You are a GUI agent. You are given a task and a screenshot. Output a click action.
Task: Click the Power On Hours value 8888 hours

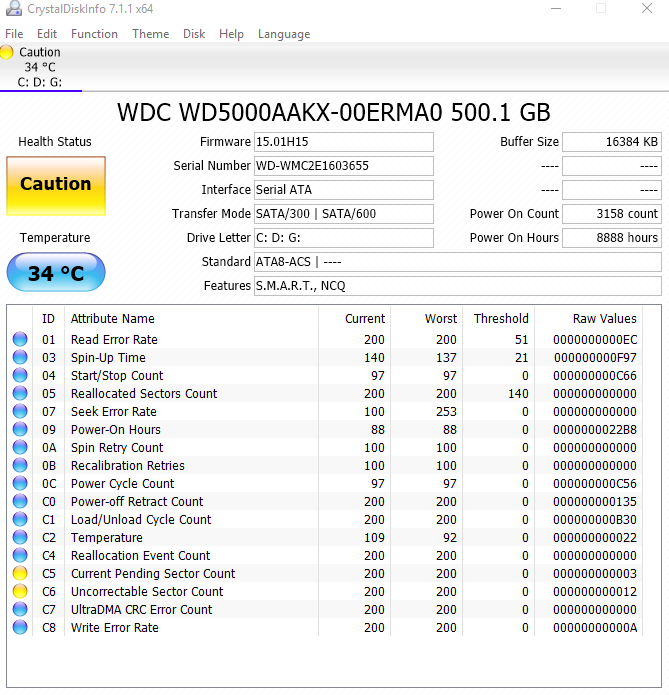pos(612,238)
